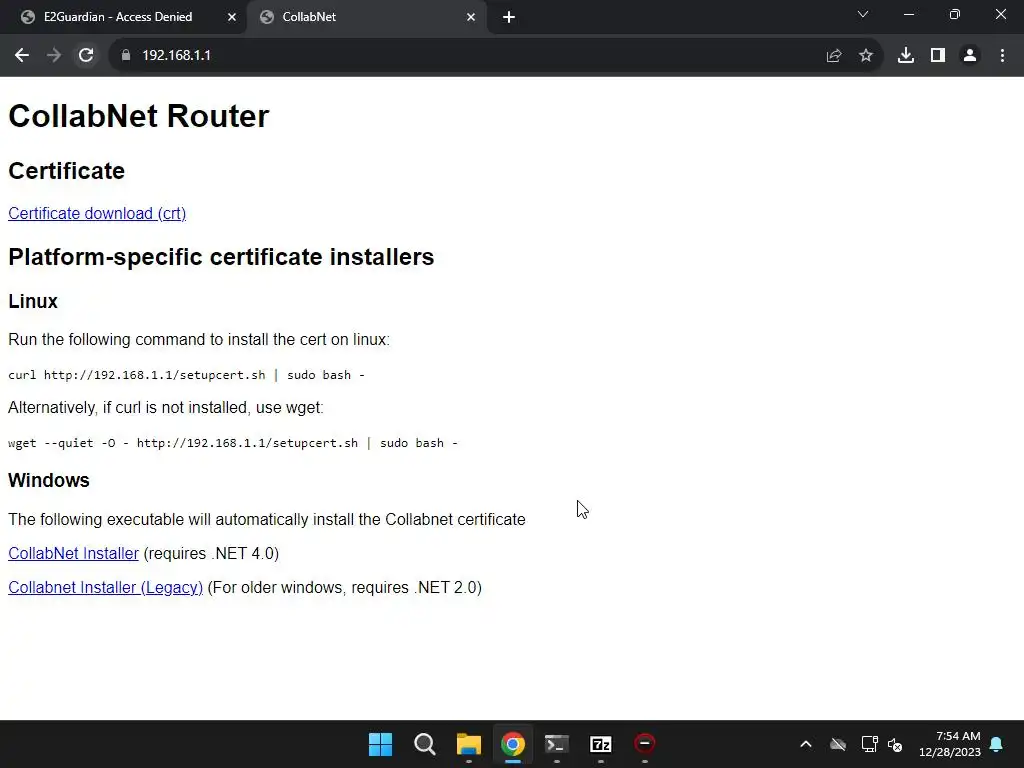Open taskbar Search magnifier
The image size is (1024, 768).
pos(424,744)
